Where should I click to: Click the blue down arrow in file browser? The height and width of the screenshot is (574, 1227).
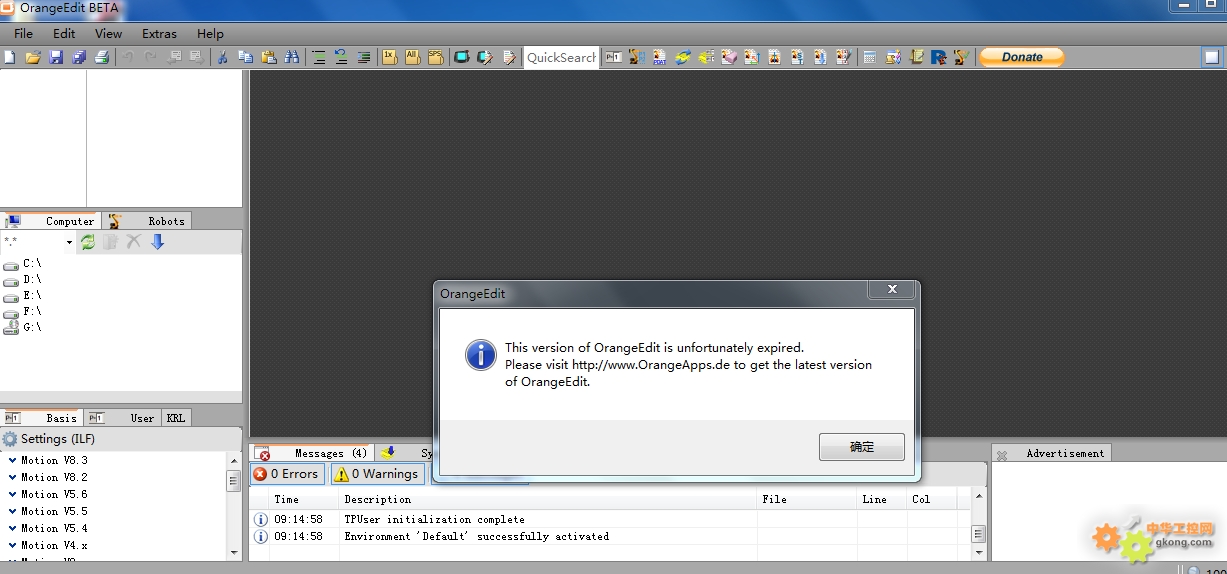157,242
